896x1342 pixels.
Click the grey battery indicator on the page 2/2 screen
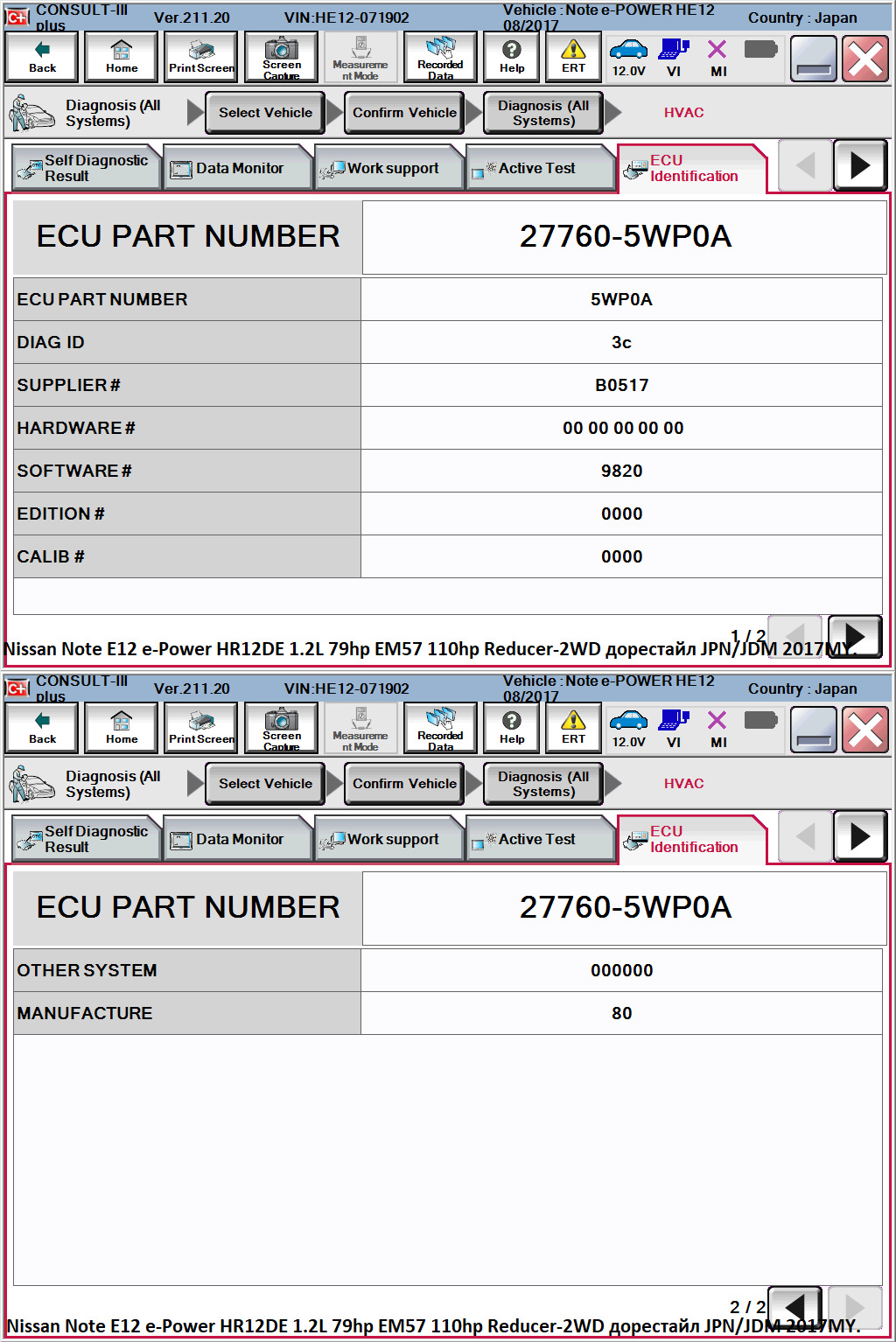point(760,720)
